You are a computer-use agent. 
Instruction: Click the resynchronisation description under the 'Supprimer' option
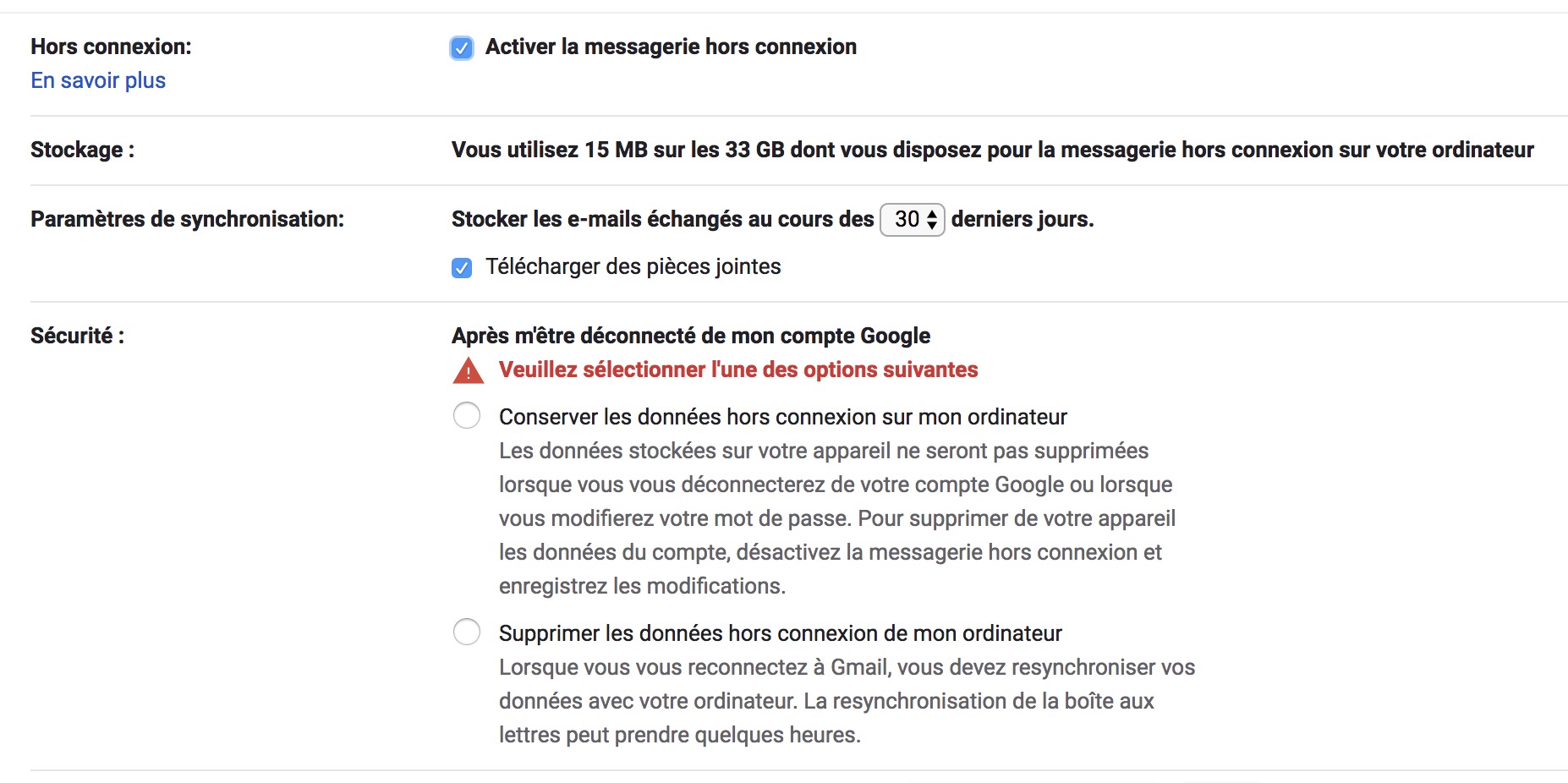[846, 701]
